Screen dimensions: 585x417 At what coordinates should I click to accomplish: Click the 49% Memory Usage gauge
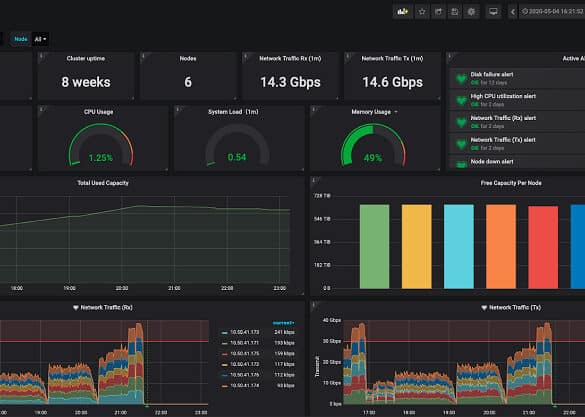(373, 145)
